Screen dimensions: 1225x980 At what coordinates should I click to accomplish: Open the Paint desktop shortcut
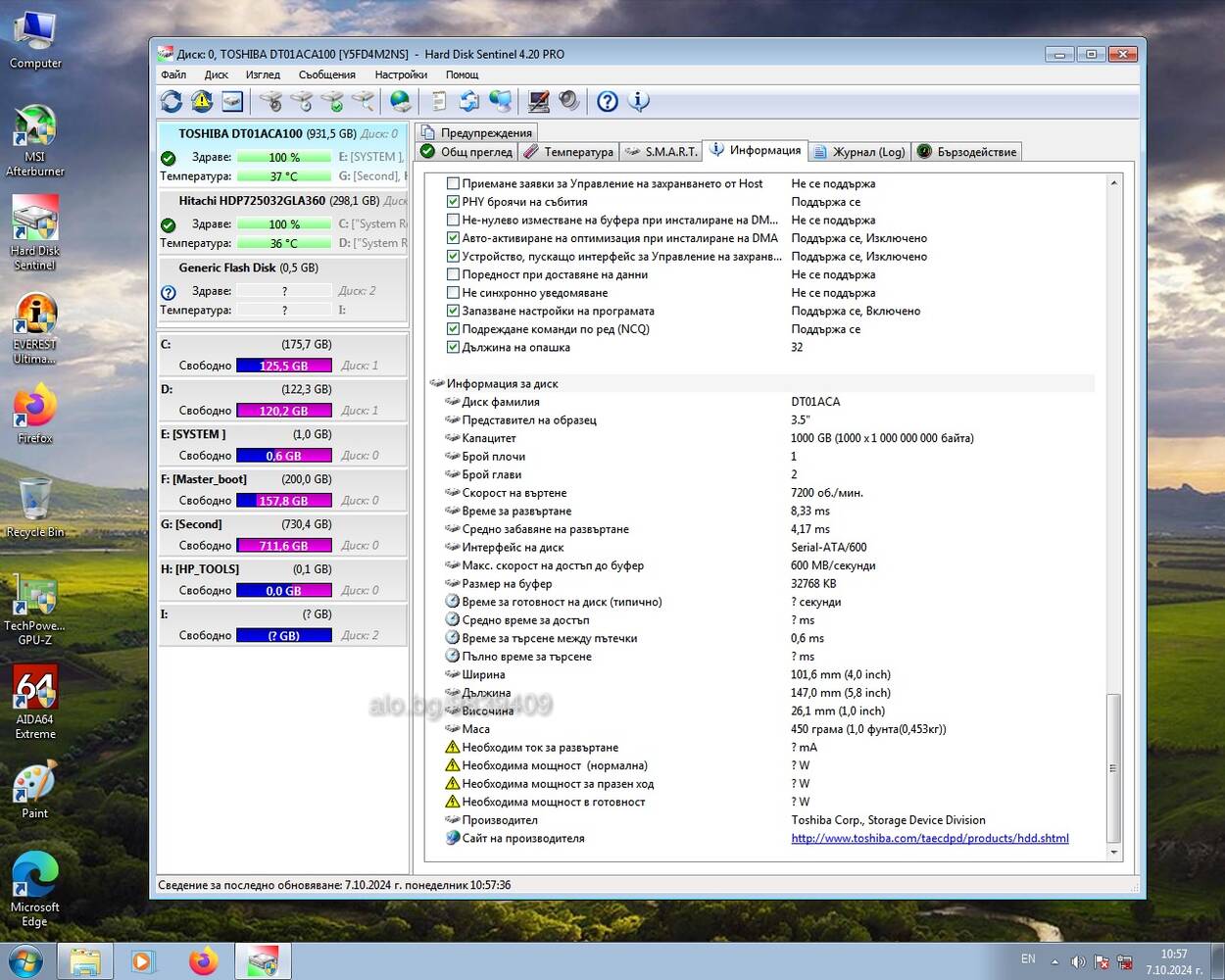coord(35,792)
